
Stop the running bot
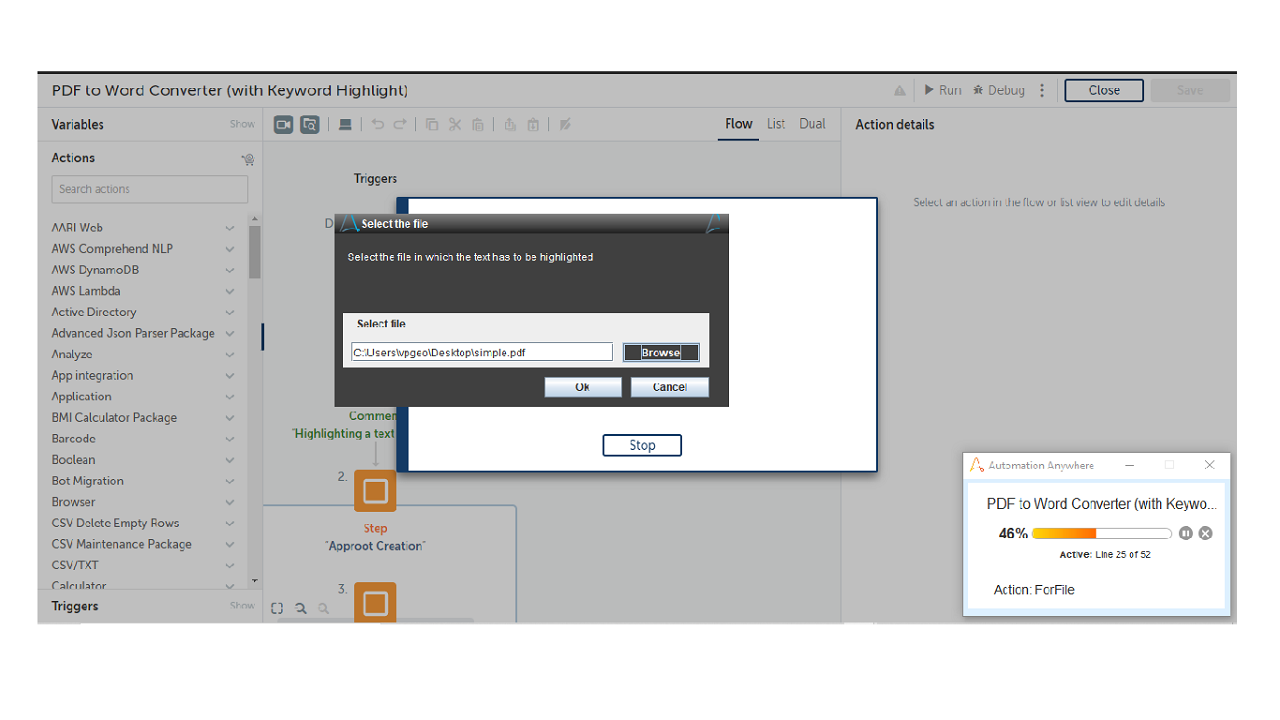point(642,445)
